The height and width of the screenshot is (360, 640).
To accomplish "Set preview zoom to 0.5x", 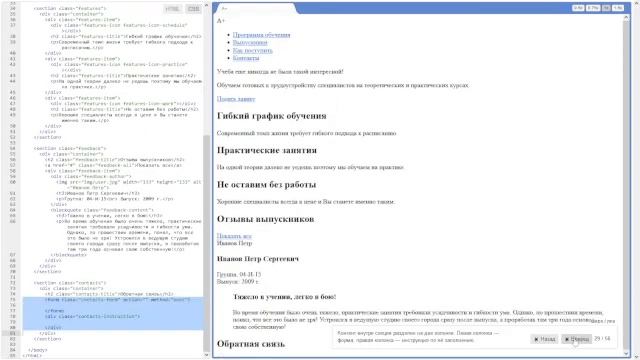I will pos(578,8).
